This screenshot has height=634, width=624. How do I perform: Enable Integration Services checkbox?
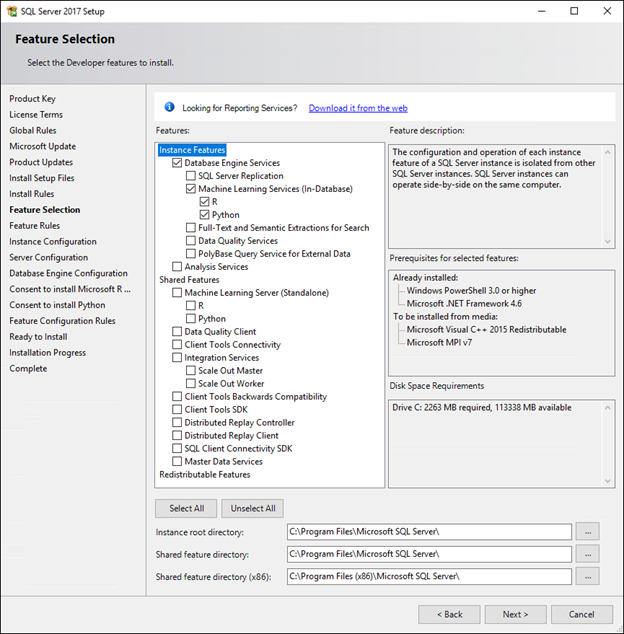click(x=177, y=357)
